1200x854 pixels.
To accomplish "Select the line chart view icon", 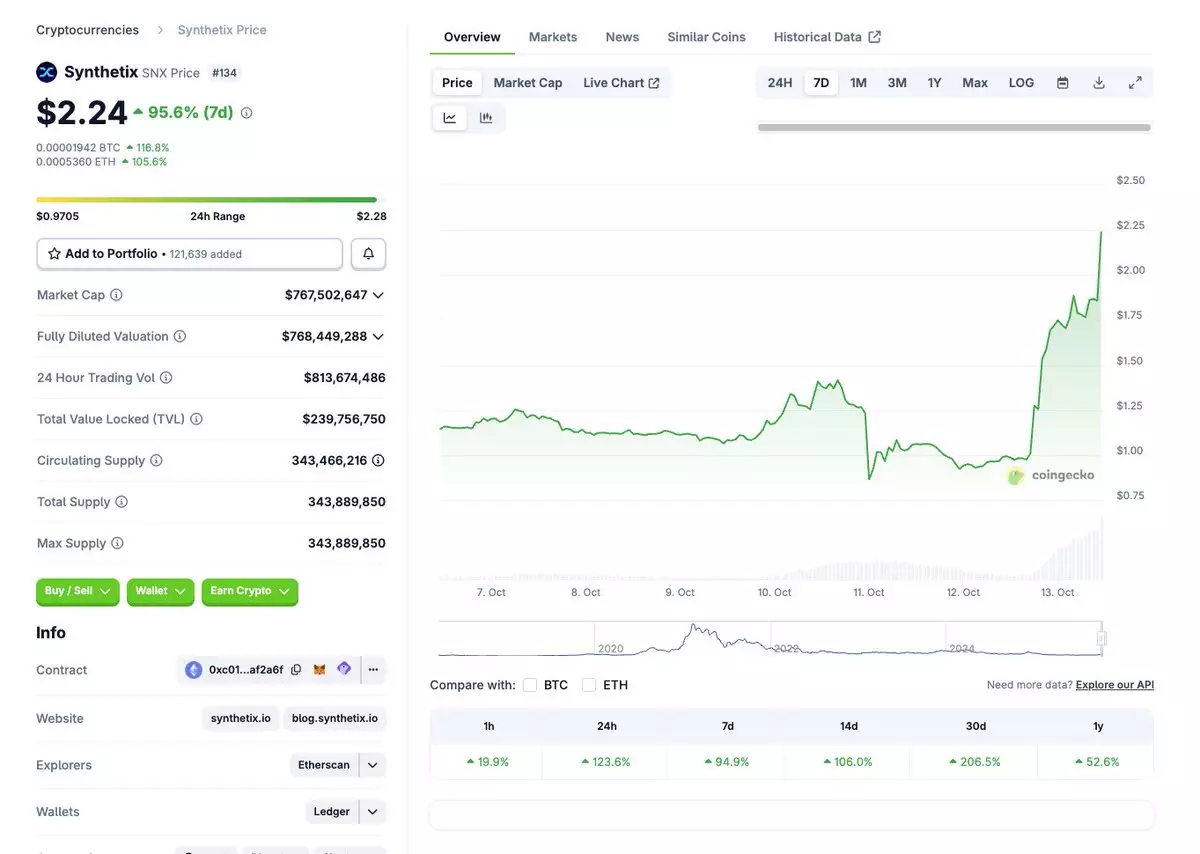I will click(x=450, y=118).
